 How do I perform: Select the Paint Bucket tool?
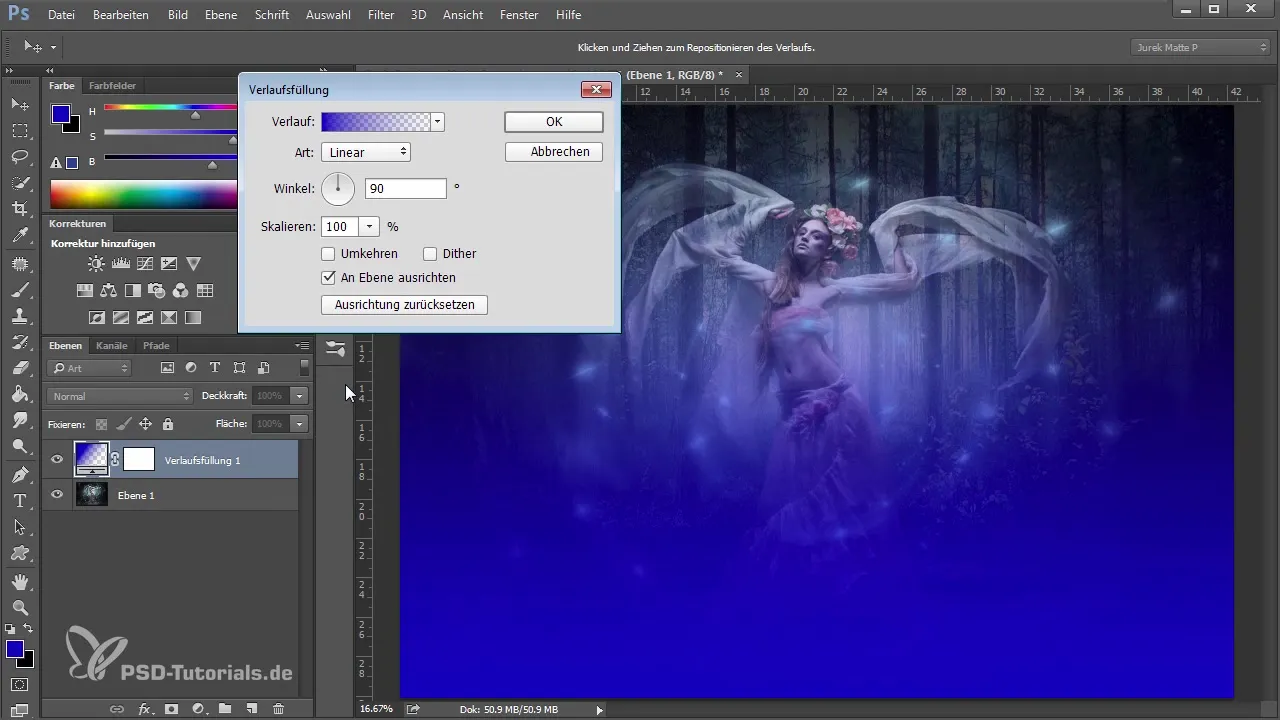click(19, 394)
